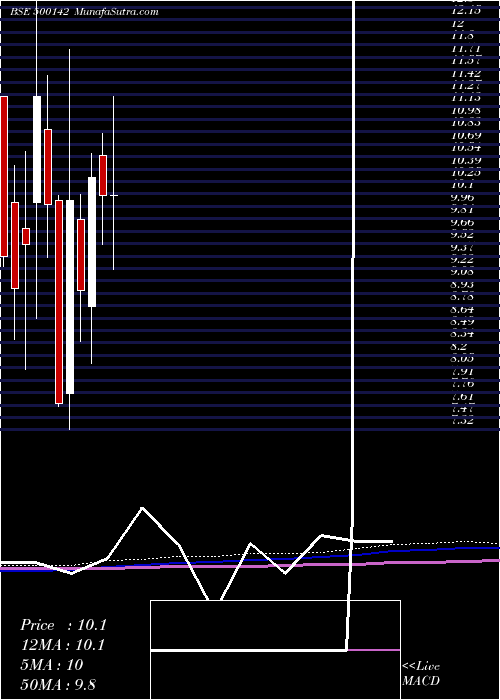This screenshot has height=700, width=500.
Task: Click the 8.2 price axis label
Action: point(460,346)
